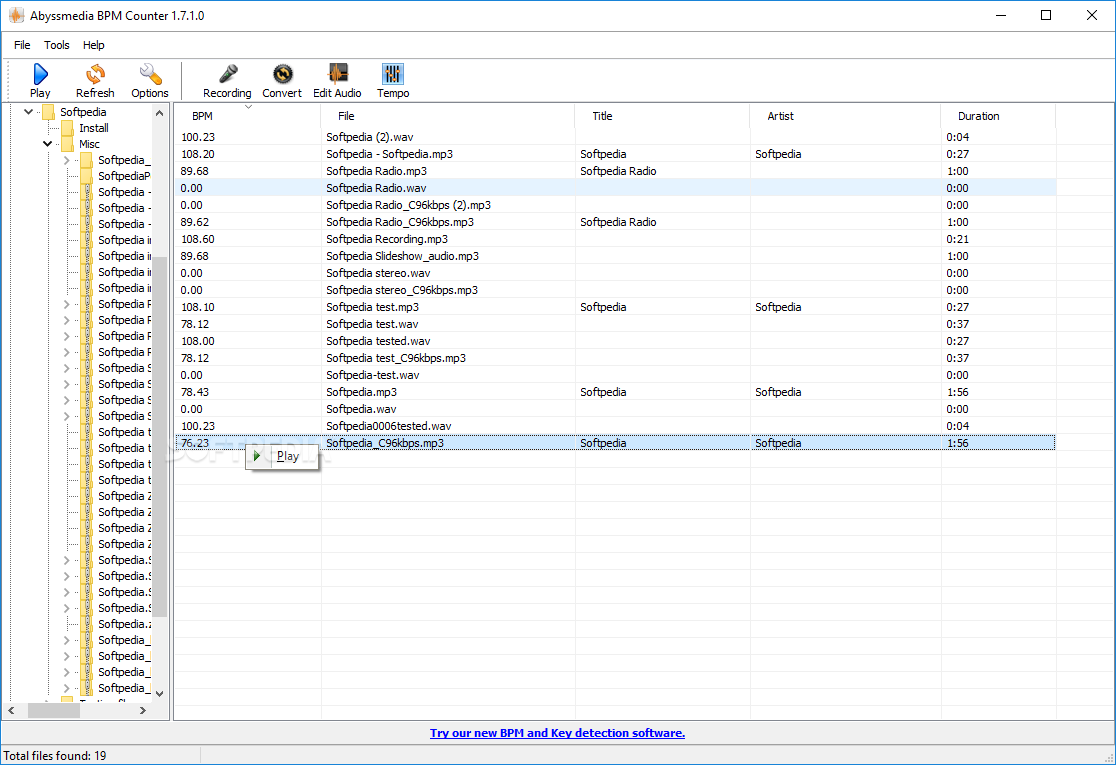Sort by the Duration column header

coord(998,116)
